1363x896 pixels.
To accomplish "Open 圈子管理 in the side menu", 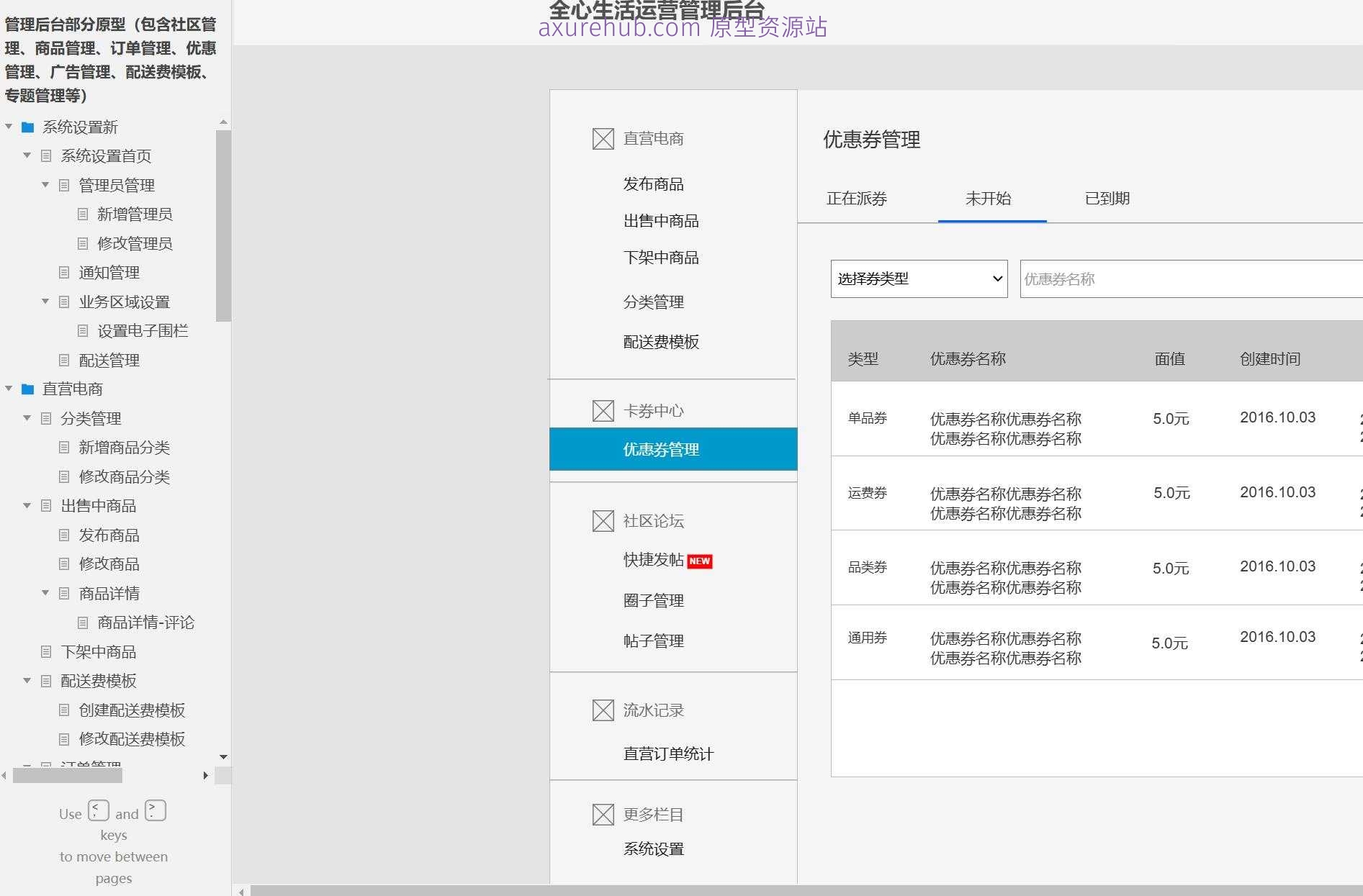I will 653,600.
